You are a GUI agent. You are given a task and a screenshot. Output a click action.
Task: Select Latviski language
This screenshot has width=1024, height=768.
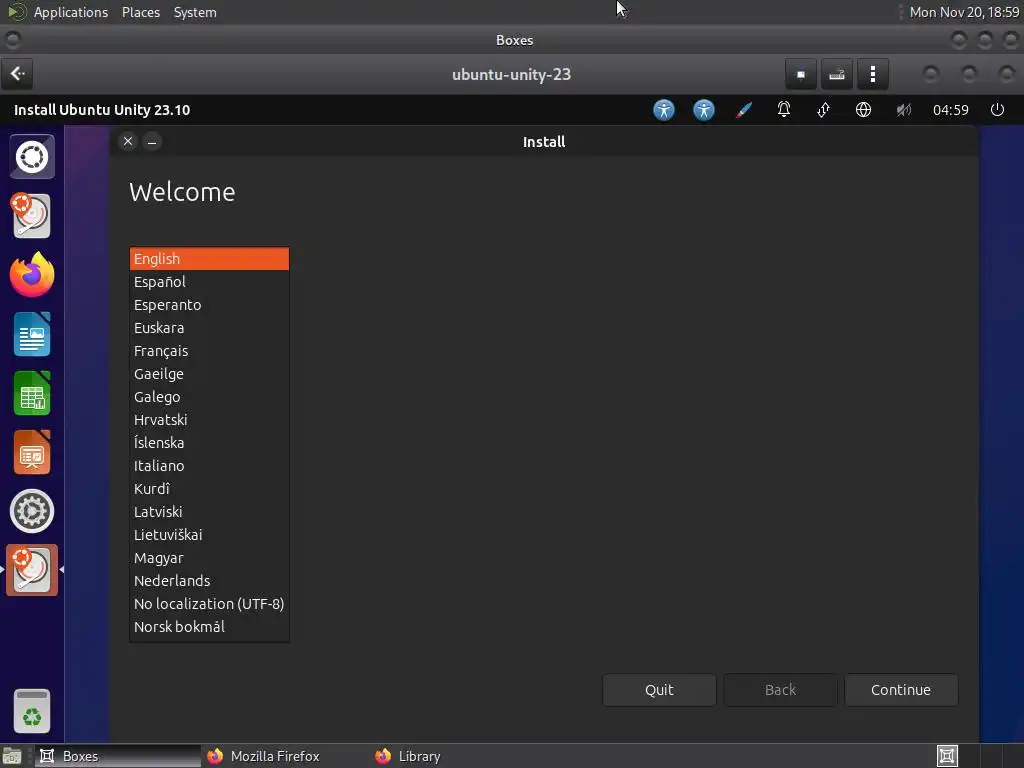(209, 511)
